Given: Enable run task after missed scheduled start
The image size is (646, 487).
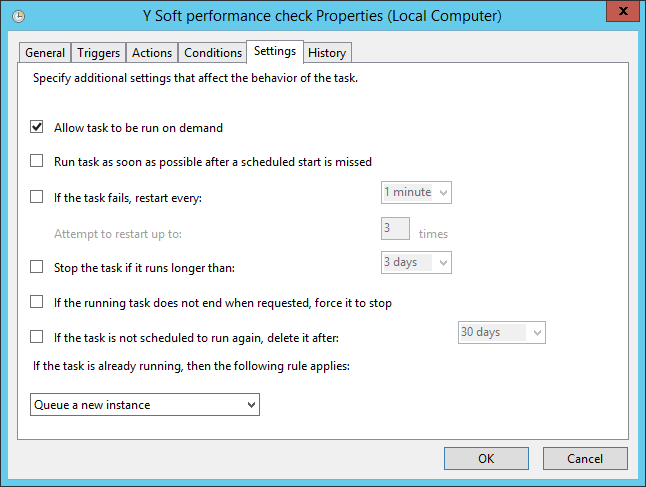Looking at the screenshot, I should click(x=37, y=161).
